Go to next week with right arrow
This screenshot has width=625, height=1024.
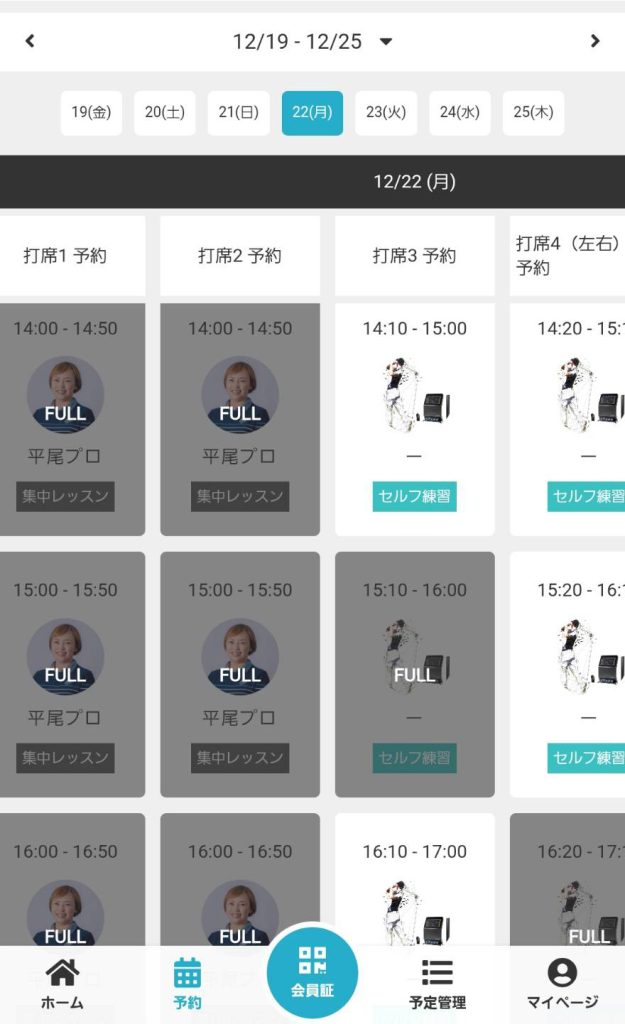coord(595,41)
